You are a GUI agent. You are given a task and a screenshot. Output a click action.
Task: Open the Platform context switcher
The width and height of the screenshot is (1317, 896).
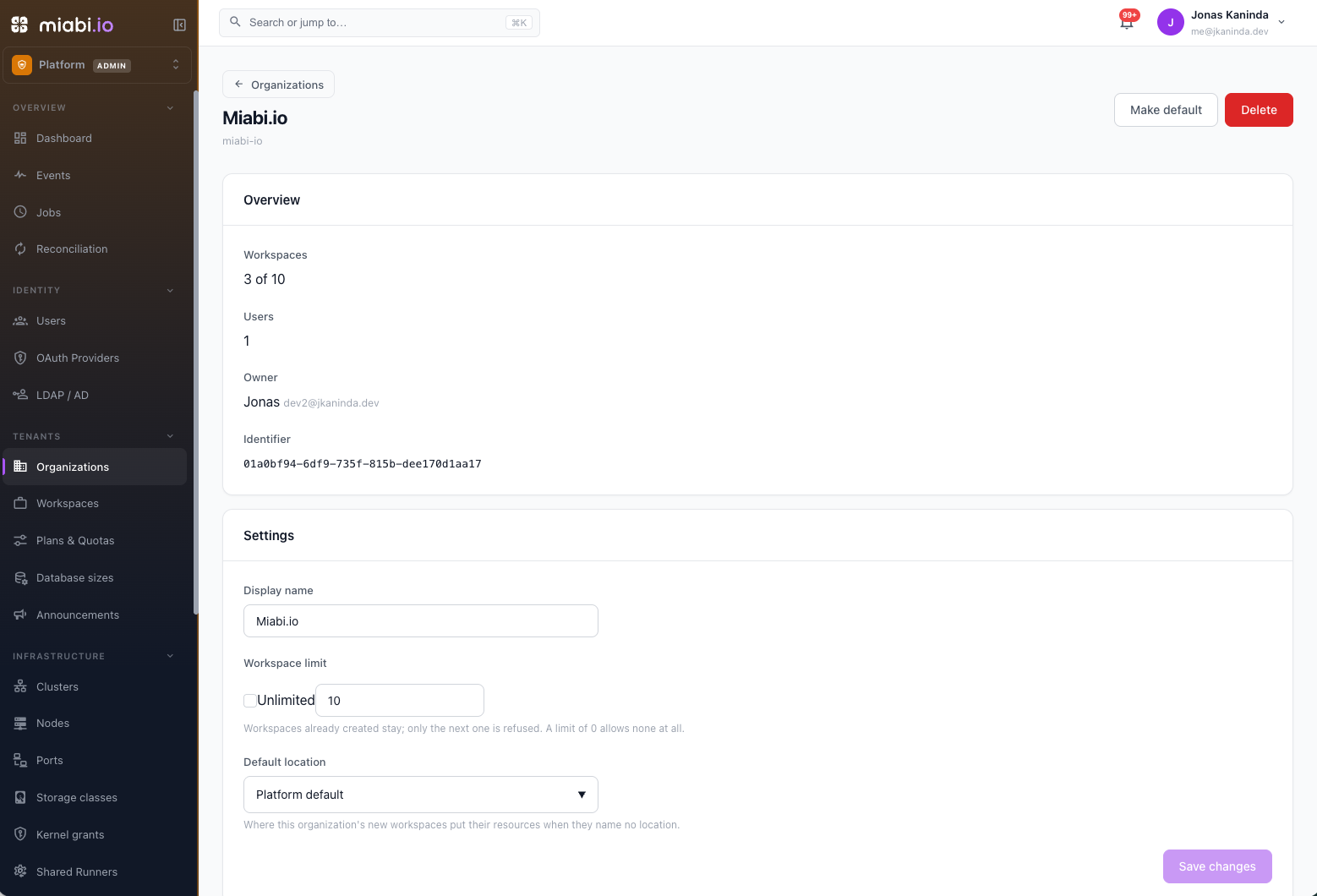97,65
